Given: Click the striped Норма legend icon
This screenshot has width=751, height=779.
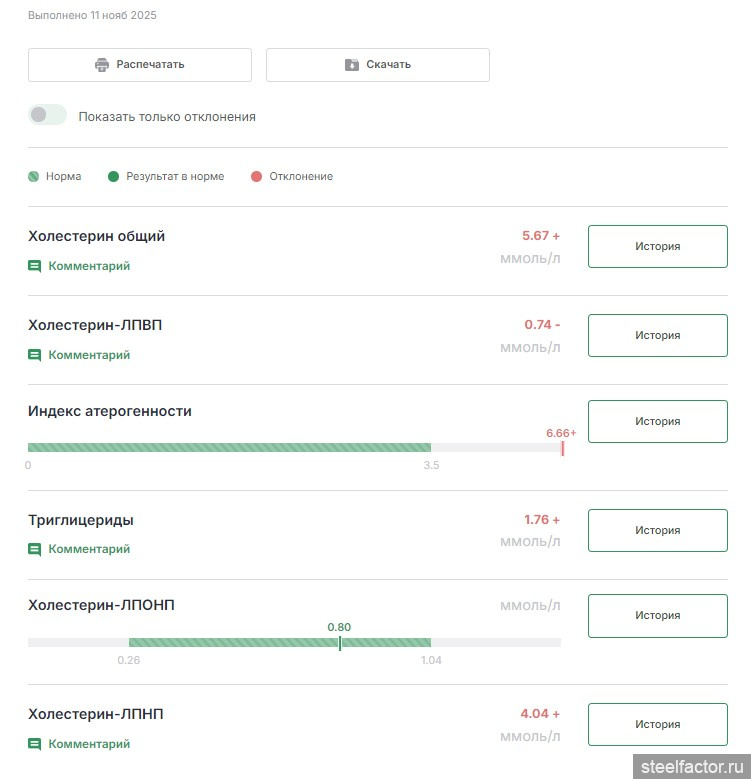Looking at the screenshot, I should tap(34, 177).
